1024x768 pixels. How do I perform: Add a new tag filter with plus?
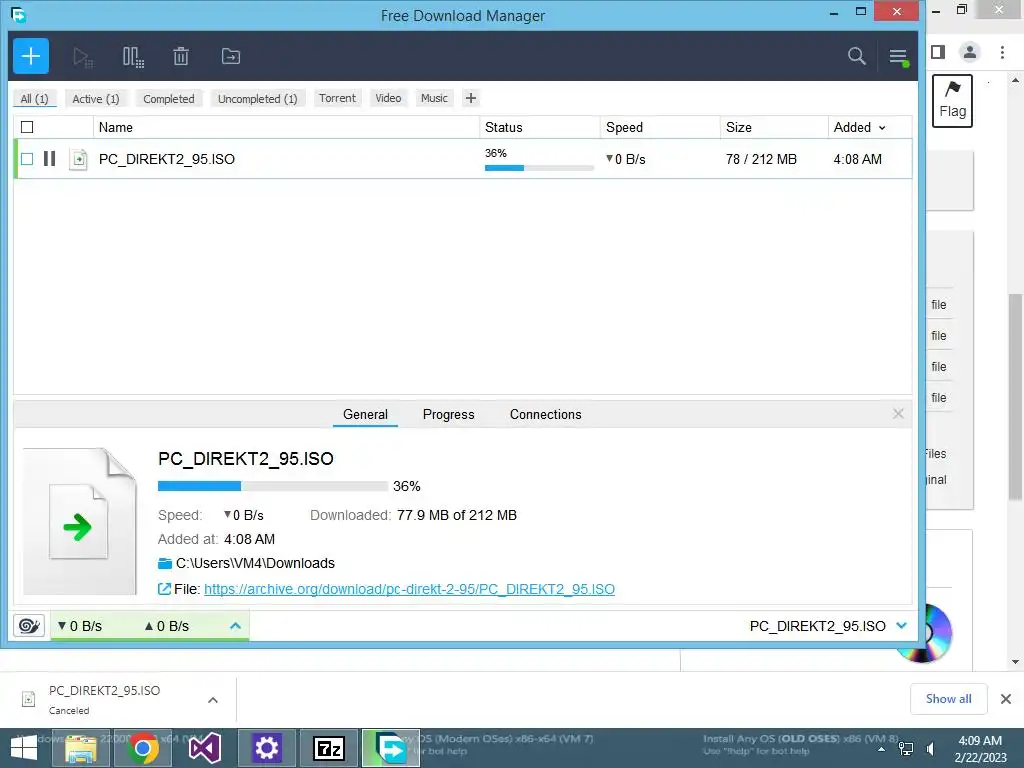[471, 99]
